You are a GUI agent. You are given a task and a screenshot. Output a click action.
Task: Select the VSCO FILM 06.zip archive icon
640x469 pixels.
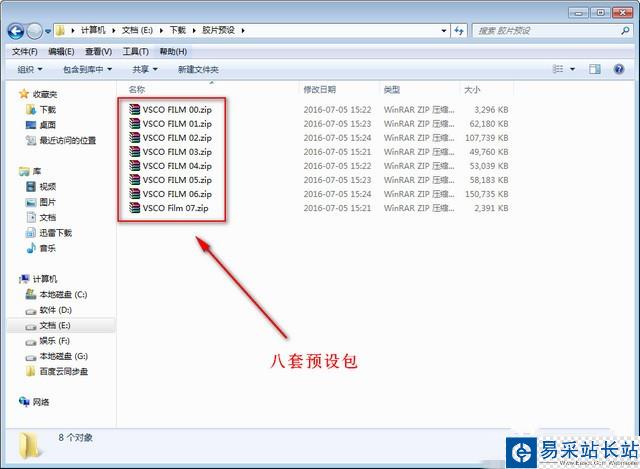(134, 194)
